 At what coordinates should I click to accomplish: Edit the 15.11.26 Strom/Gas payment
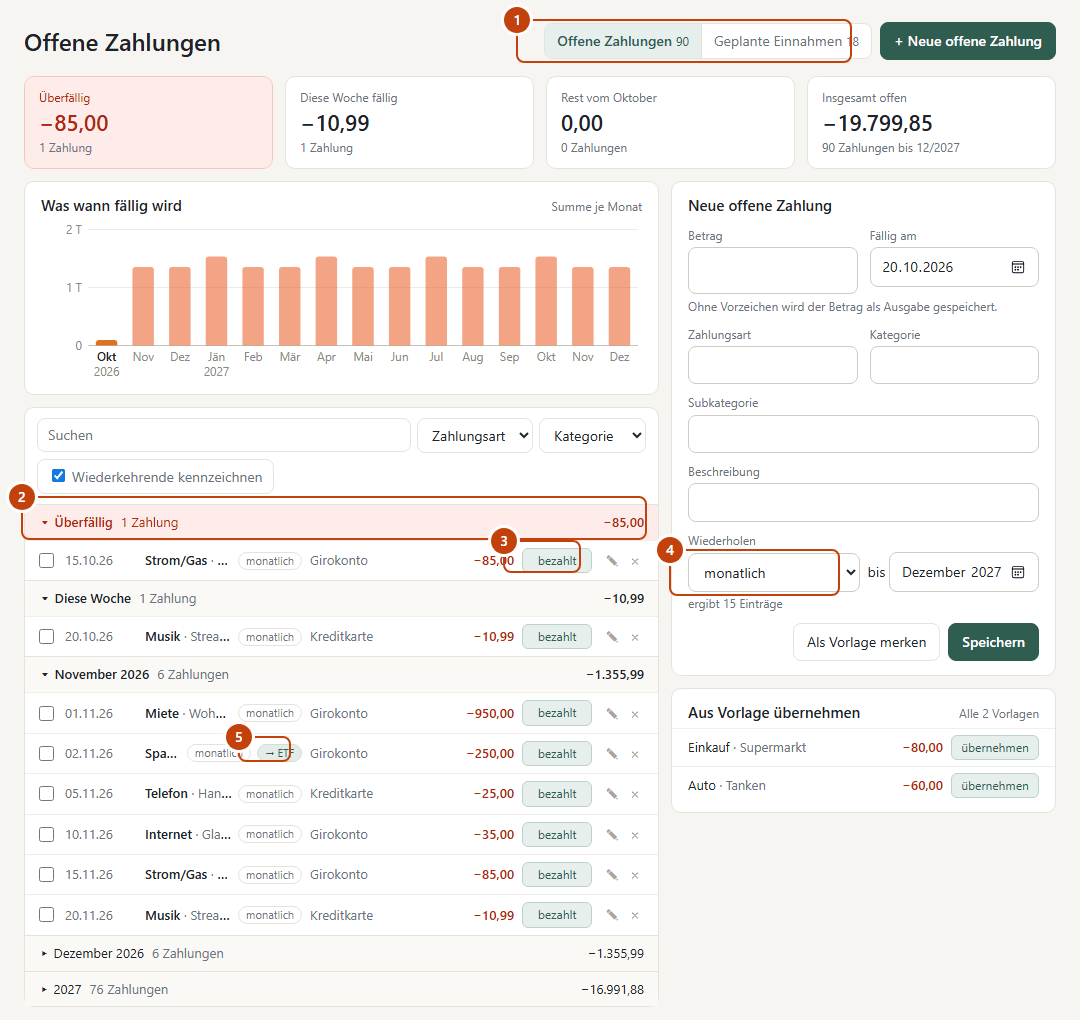coord(612,875)
